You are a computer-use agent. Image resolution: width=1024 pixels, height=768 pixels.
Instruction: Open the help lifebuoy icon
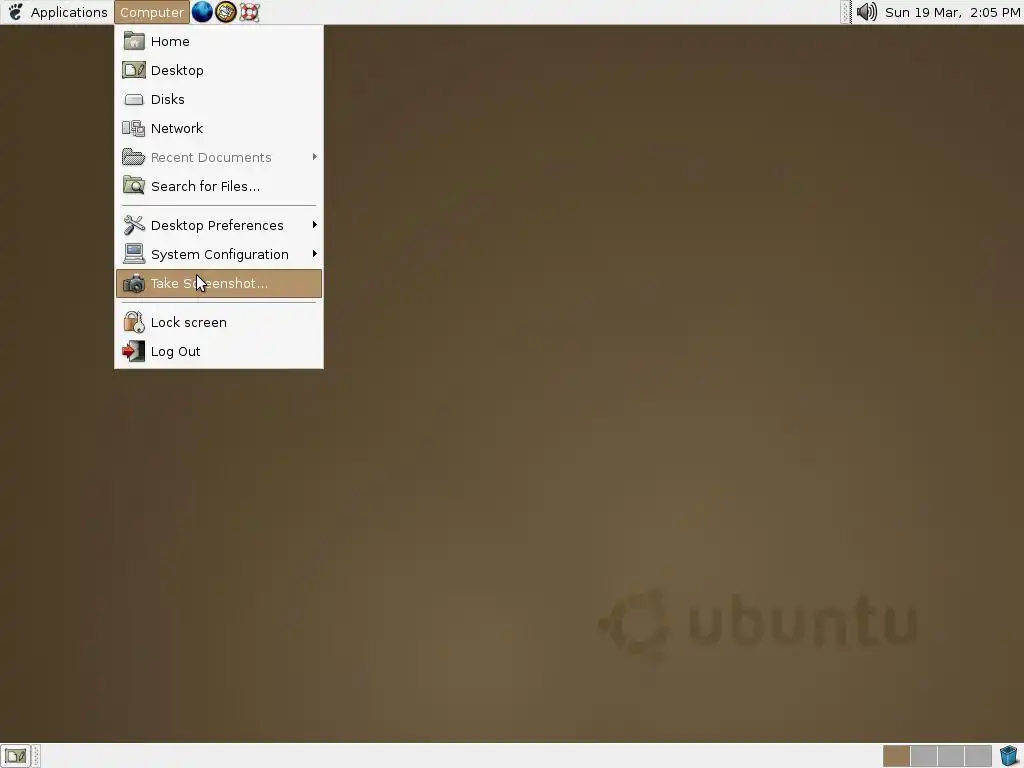coord(249,12)
